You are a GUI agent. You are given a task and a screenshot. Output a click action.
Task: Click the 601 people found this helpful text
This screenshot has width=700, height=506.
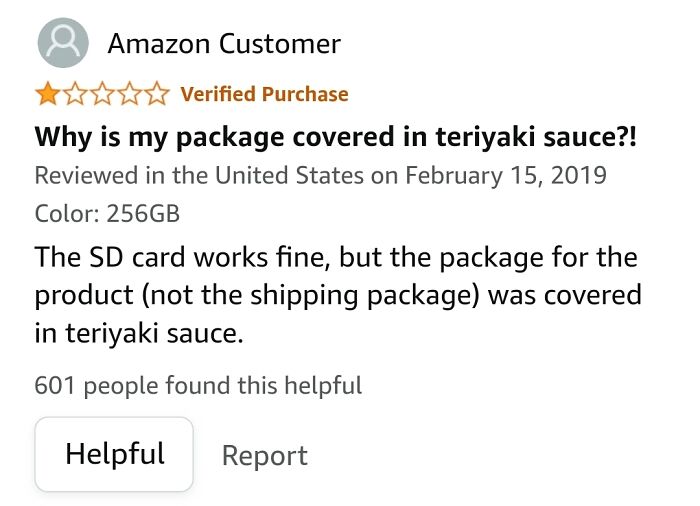point(198,385)
